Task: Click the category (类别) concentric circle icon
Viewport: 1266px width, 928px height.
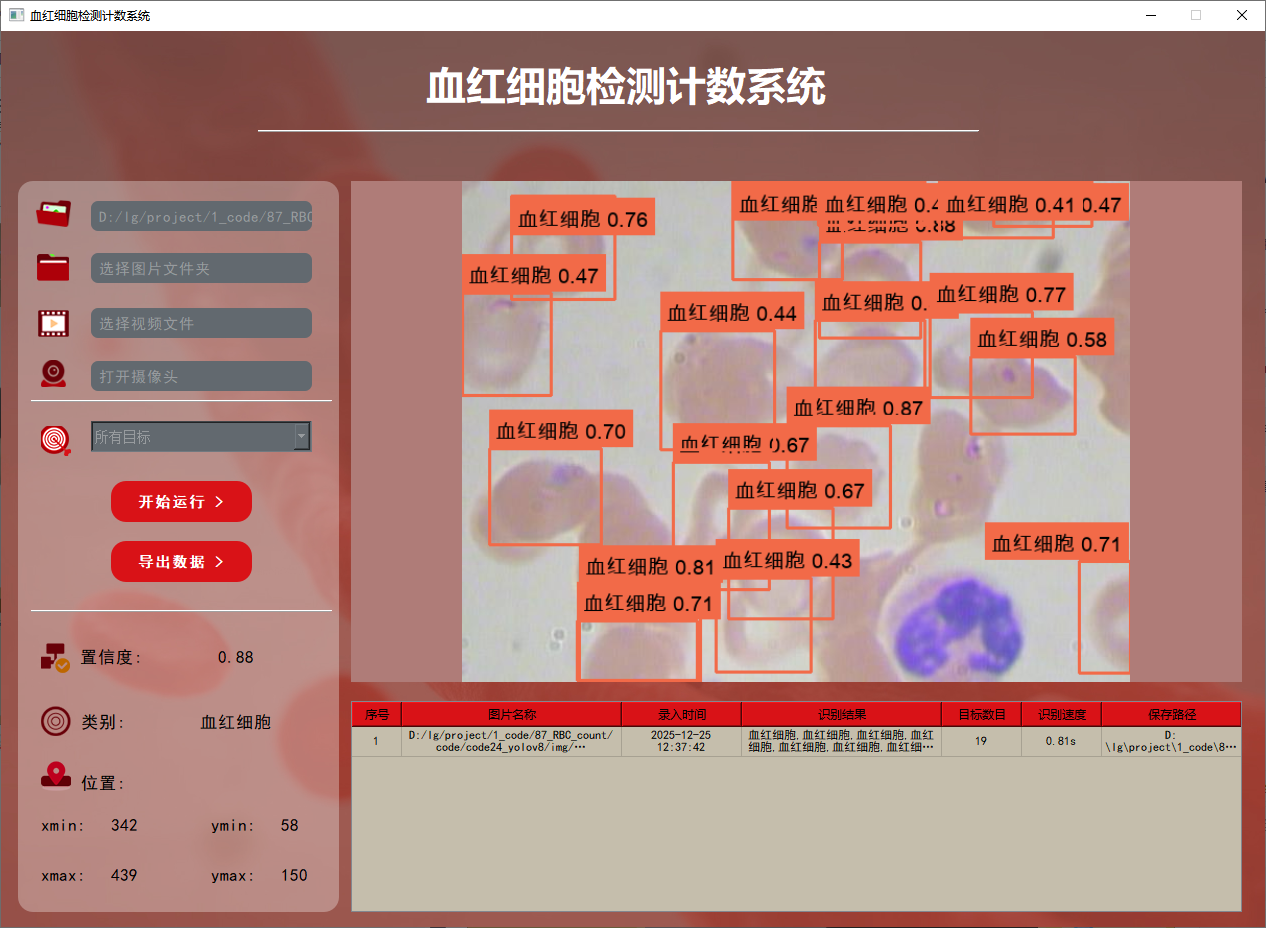Action: (x=55, y=721)
